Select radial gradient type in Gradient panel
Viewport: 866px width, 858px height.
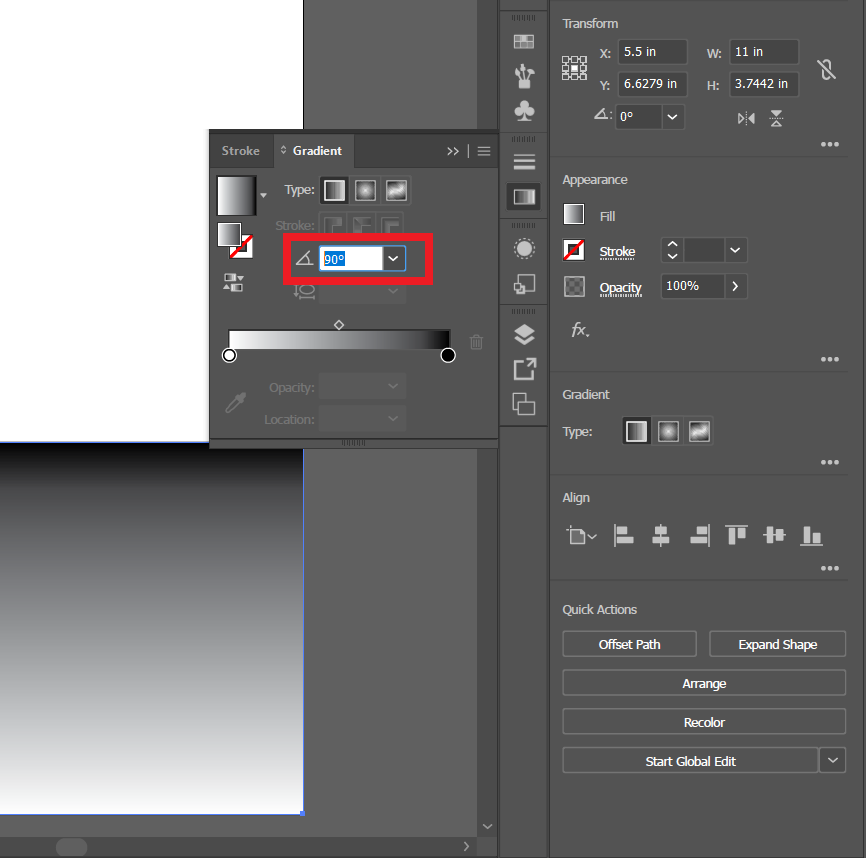[x=364, y=190]
